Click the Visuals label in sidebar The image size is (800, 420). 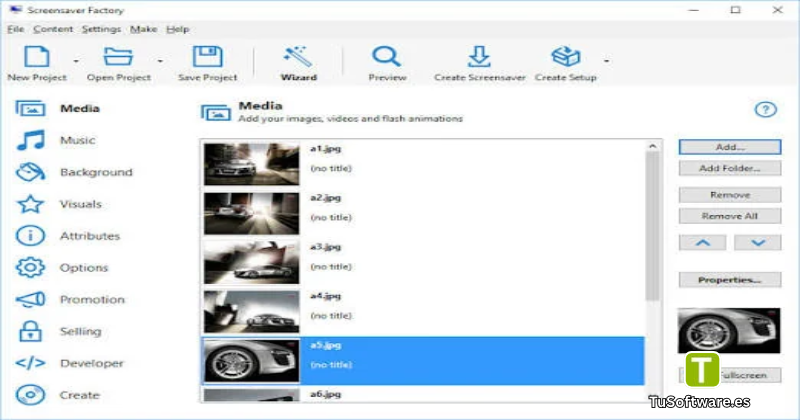tap(81, 204)
